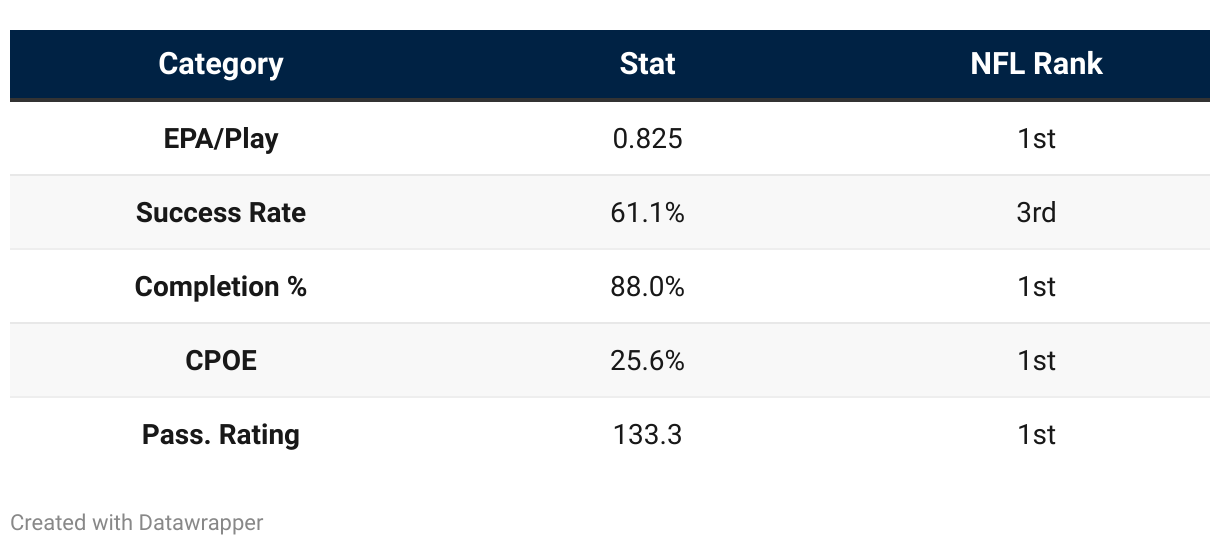This screenshot has height=546, width=1220.
Task: Click the NFL Rank column header
Action: pyautogui.click(x=1036, y=64)
